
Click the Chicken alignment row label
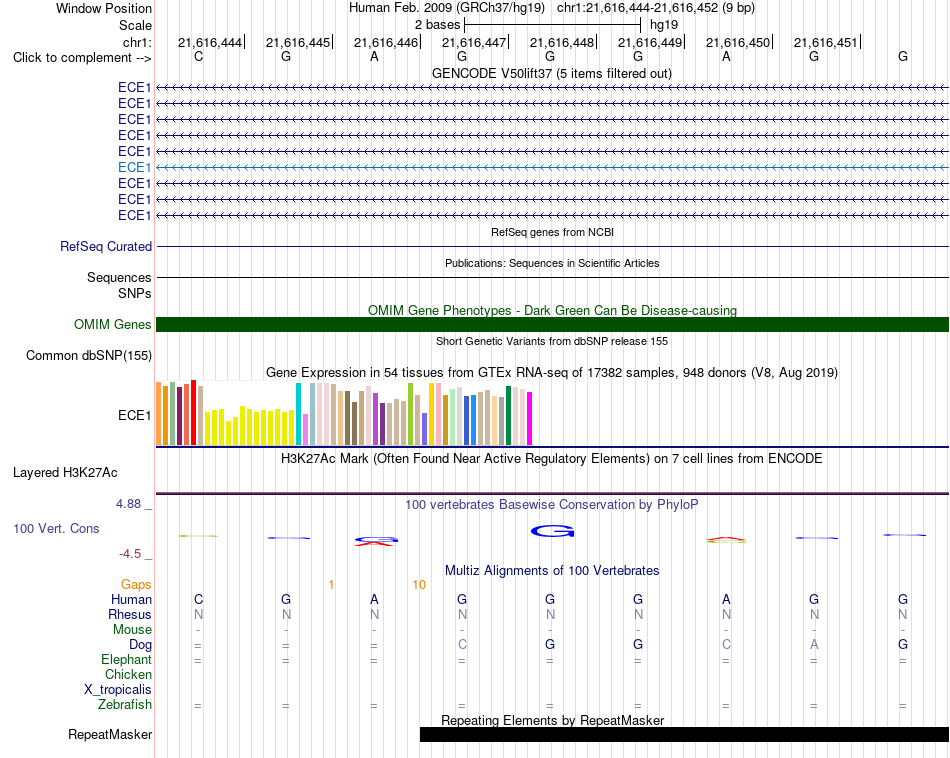(128, 675)
